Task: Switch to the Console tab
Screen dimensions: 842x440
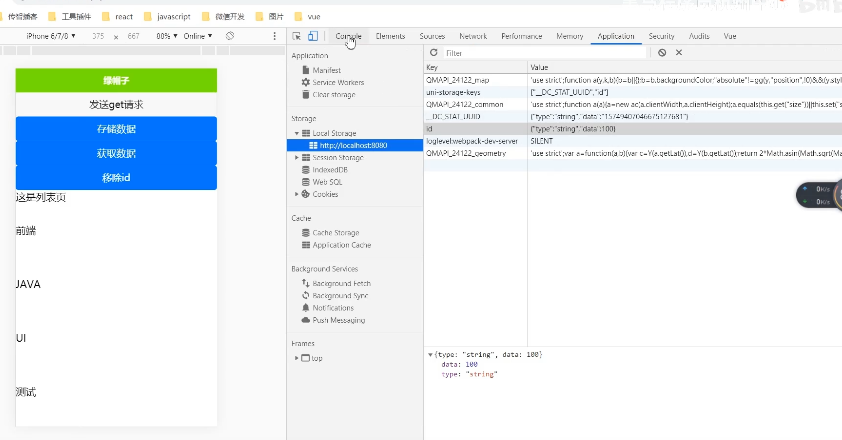Action: 349,36
